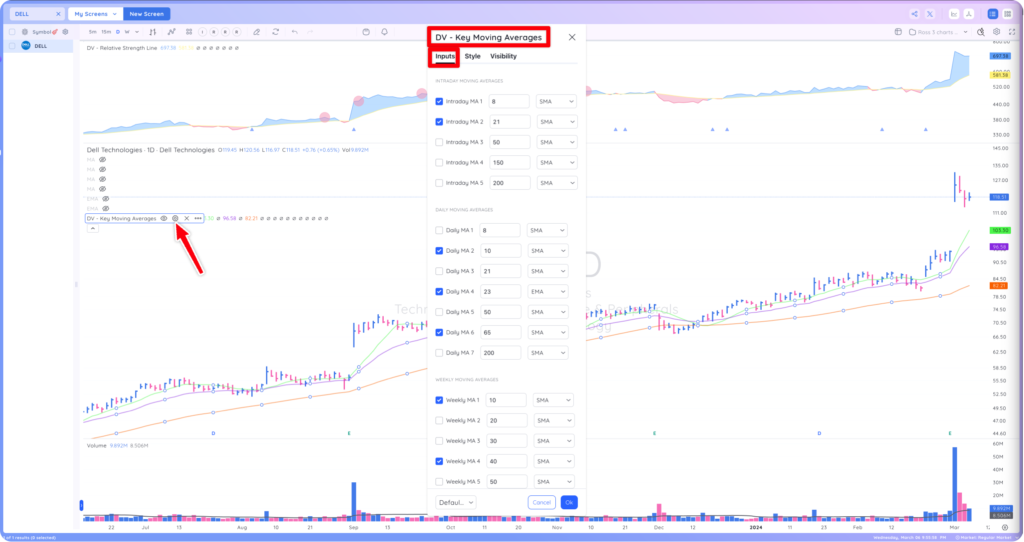Image resolution: width=1024 pixels, height=542 pixels.
Task: Click the Ok button in the dialog
Action: coord(569,502)
